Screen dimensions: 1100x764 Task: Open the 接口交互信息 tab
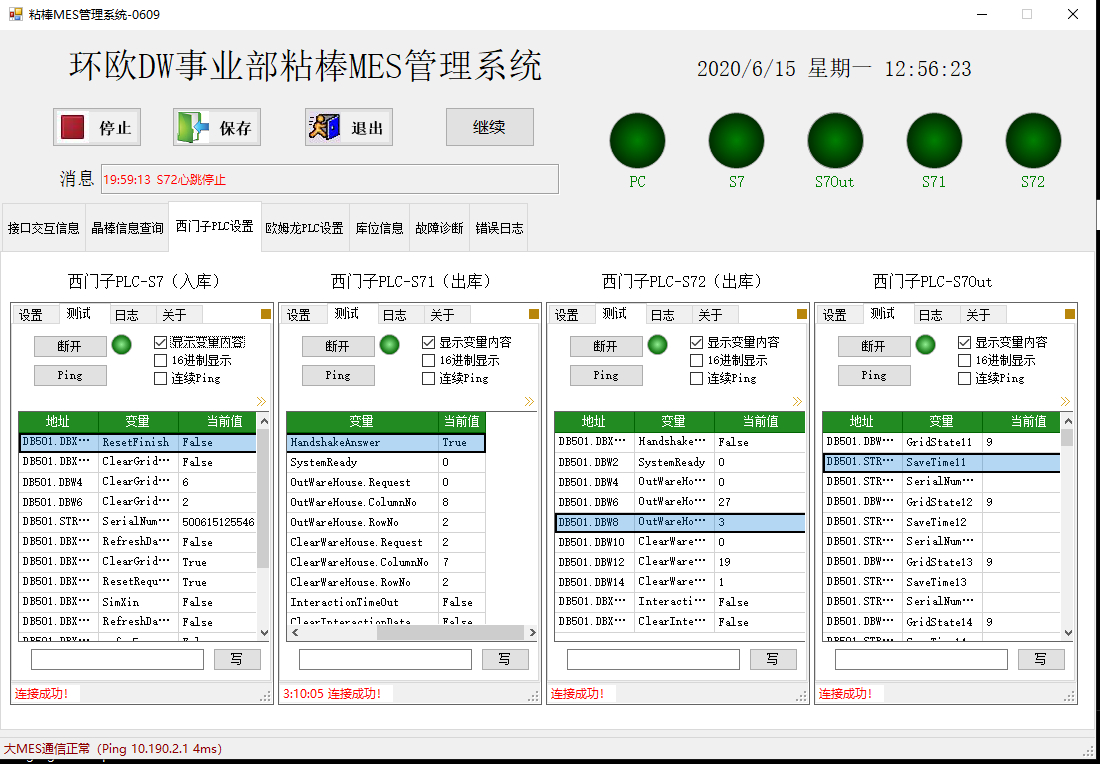43,228
